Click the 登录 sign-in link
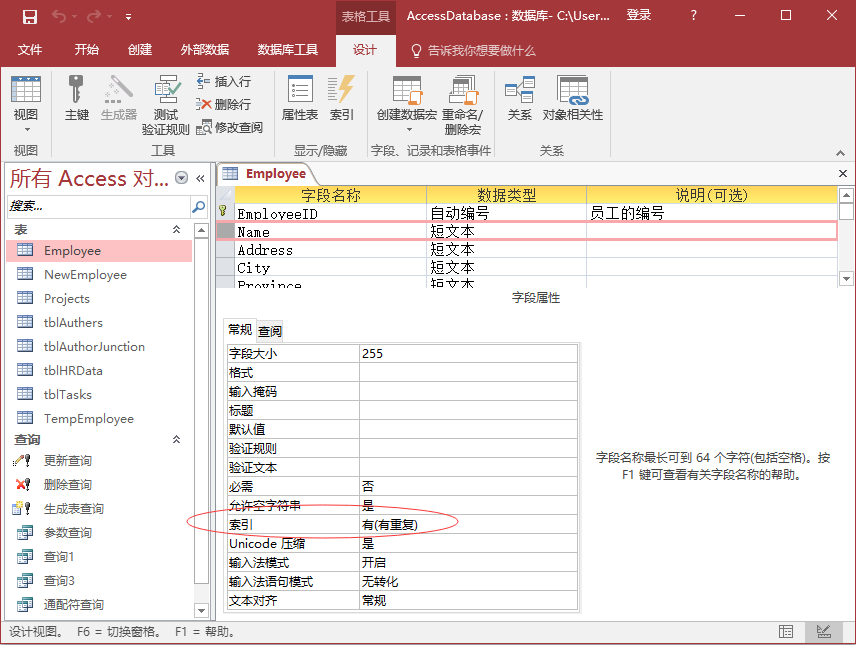856x645 pixels. coord(638,15)
